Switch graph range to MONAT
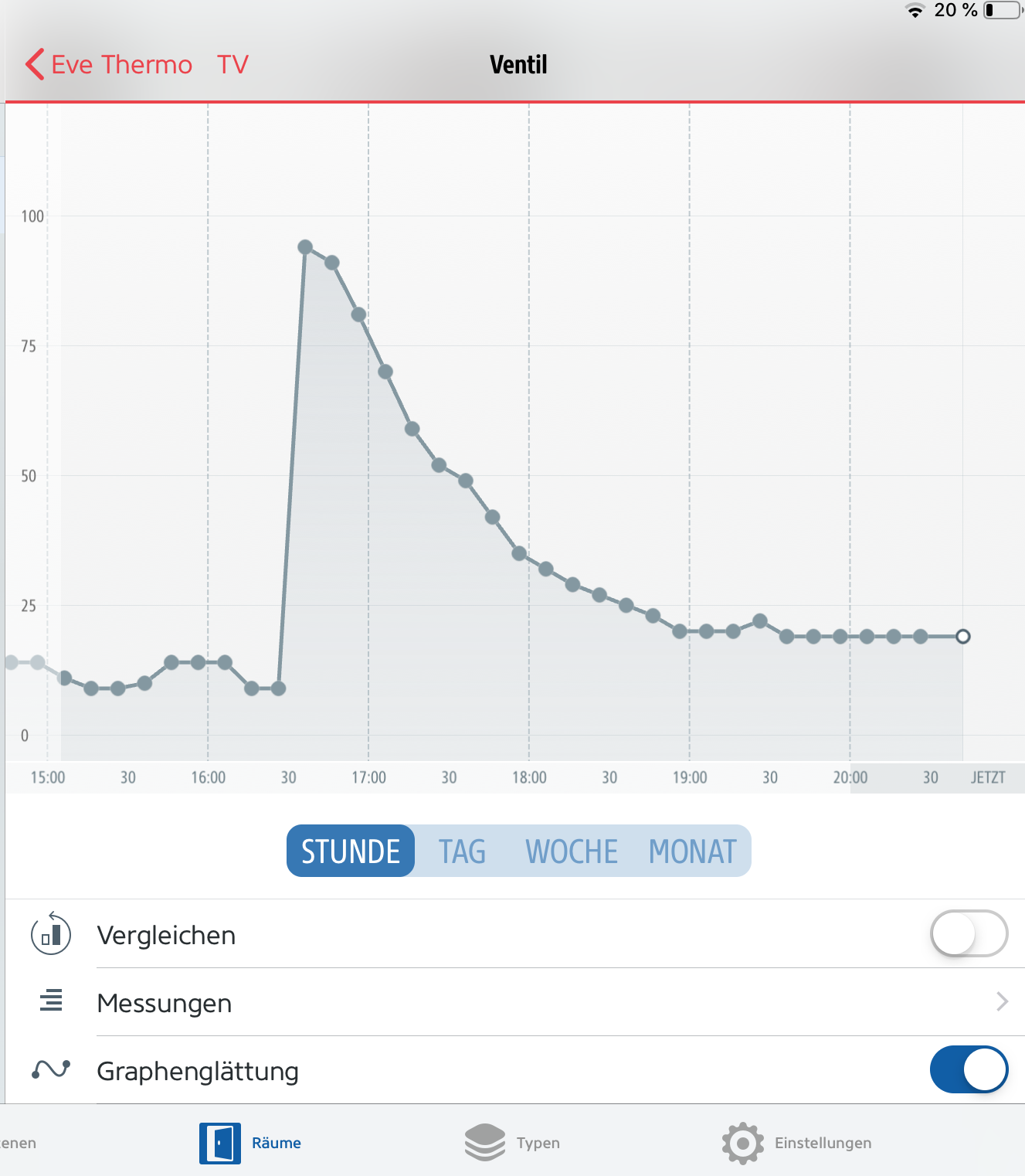Viewport: 1025px width, 1176px height. [693, 851]
